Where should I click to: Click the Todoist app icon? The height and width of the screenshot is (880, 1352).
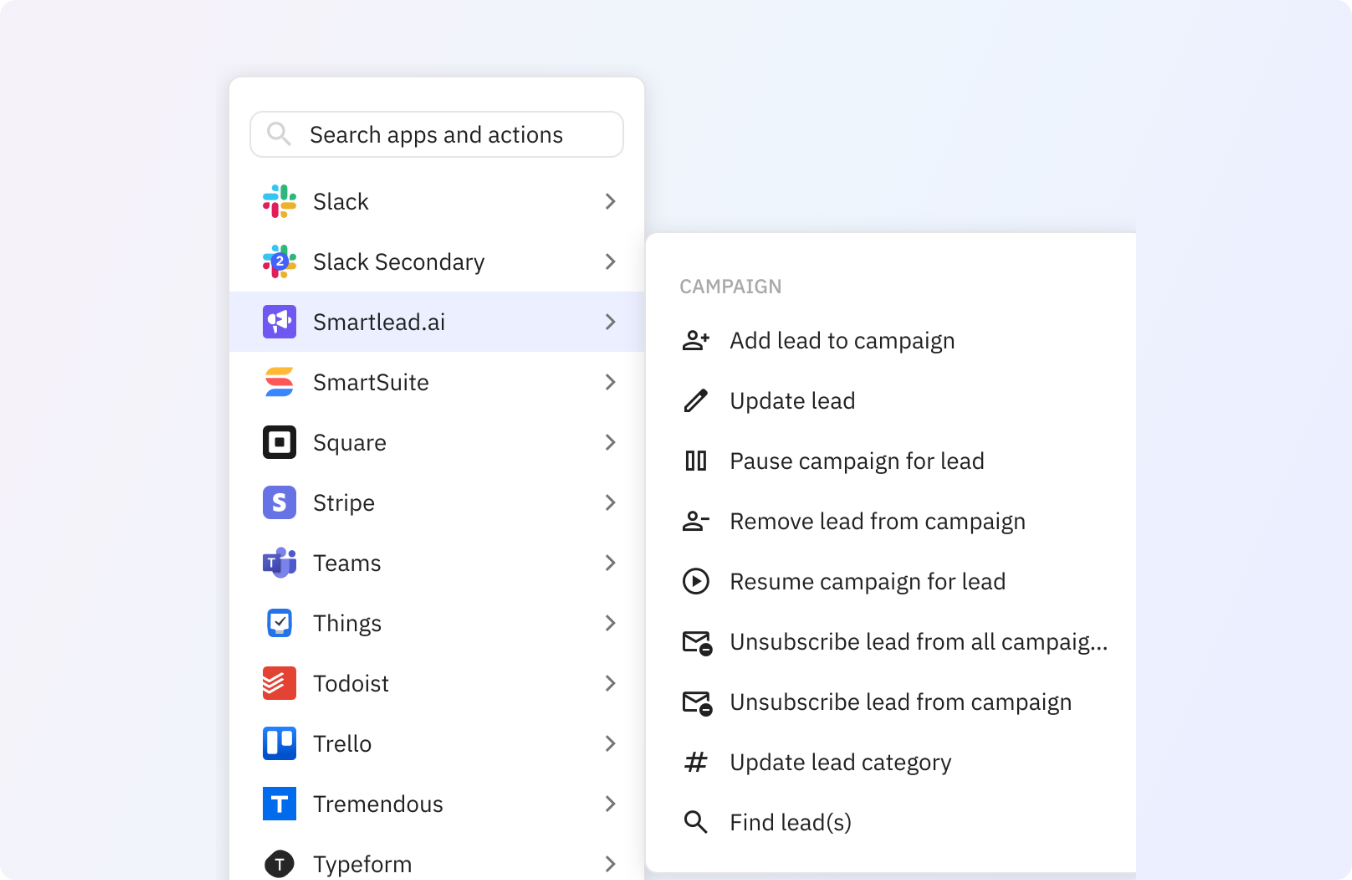pyautogui.click(x=279, y=683)
